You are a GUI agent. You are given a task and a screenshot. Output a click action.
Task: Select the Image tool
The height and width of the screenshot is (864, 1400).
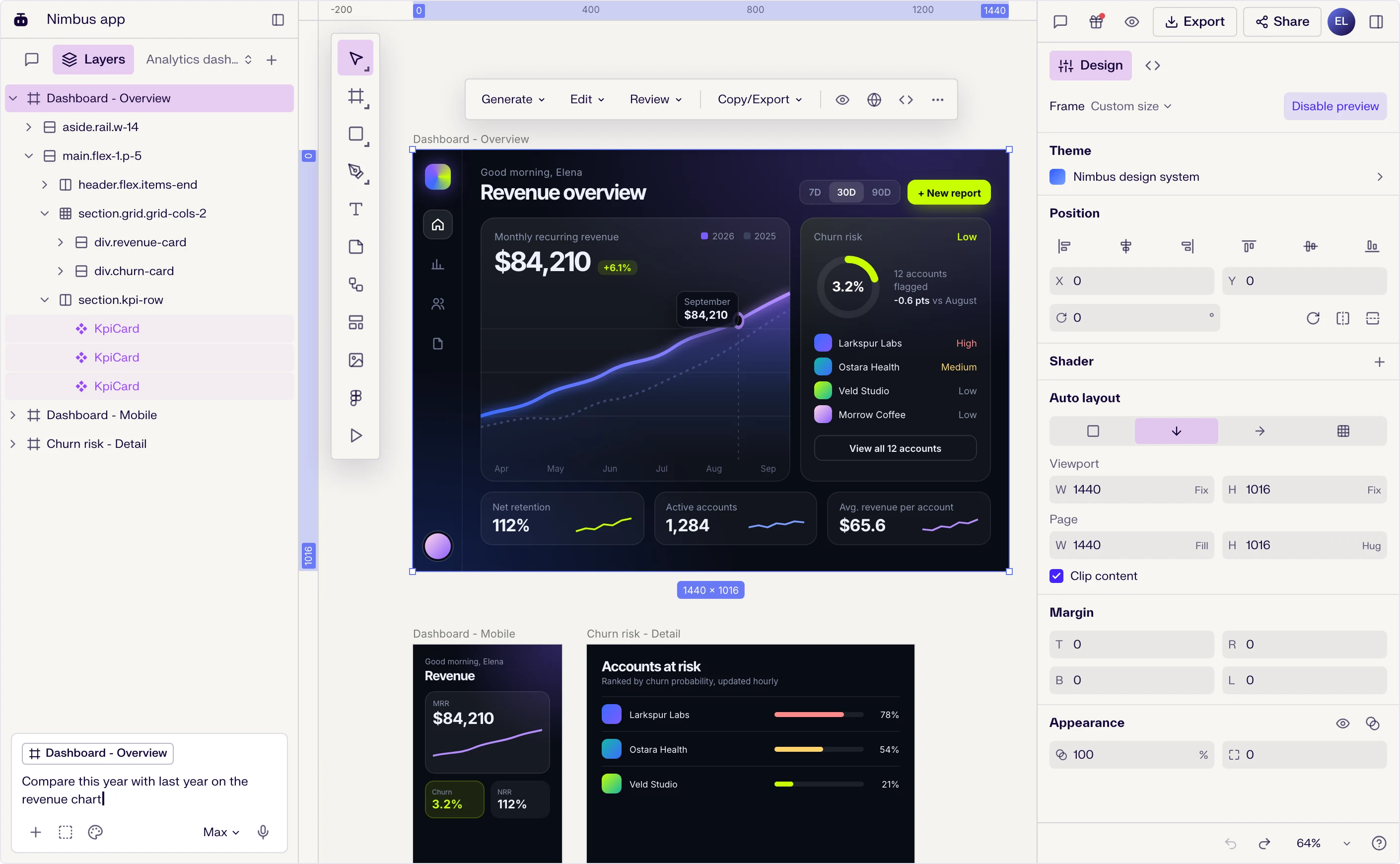(356, 360)
